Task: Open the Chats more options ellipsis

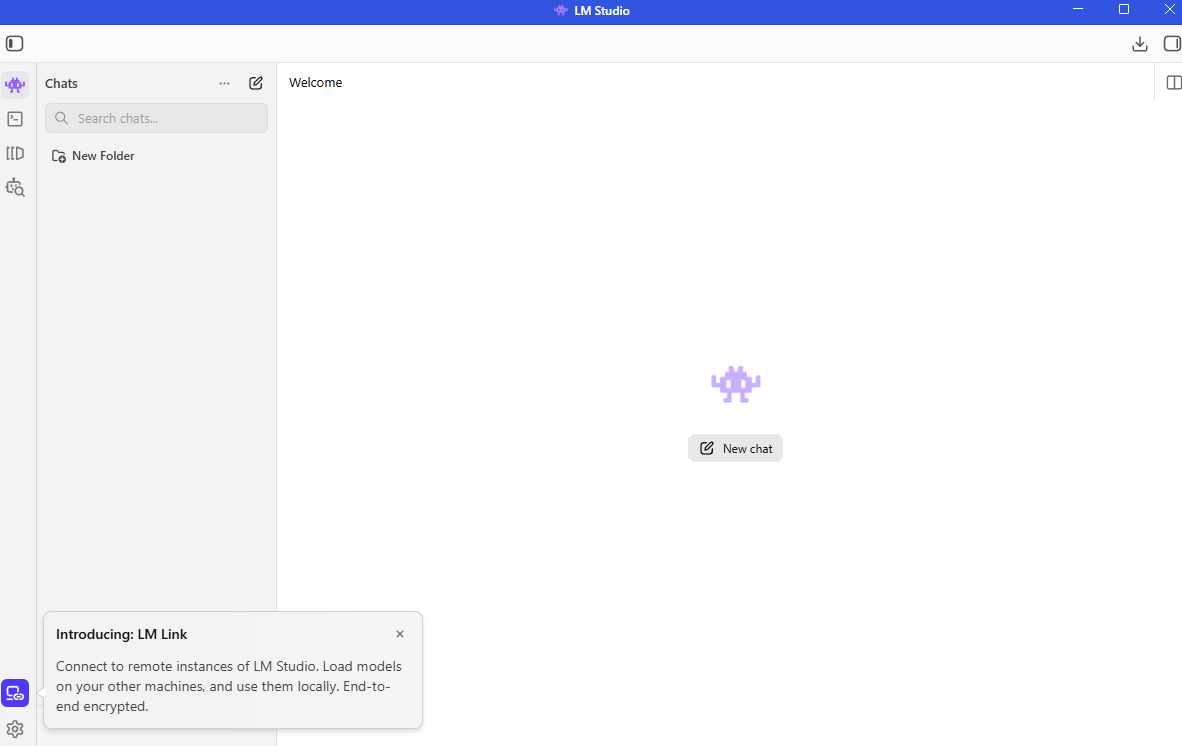Action: (225, 84)
